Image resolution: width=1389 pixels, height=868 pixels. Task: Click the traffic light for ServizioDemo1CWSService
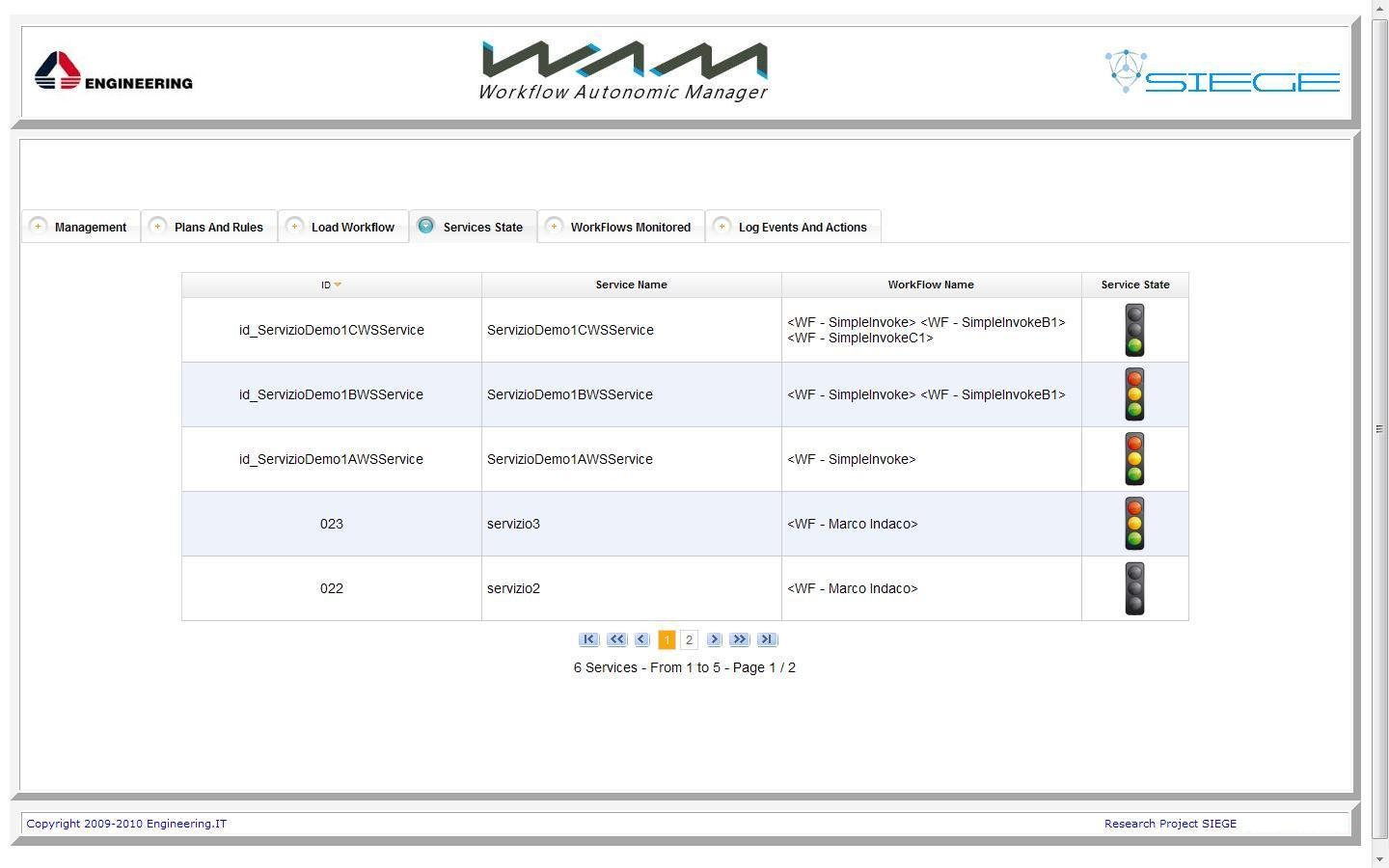[1134, 330]
